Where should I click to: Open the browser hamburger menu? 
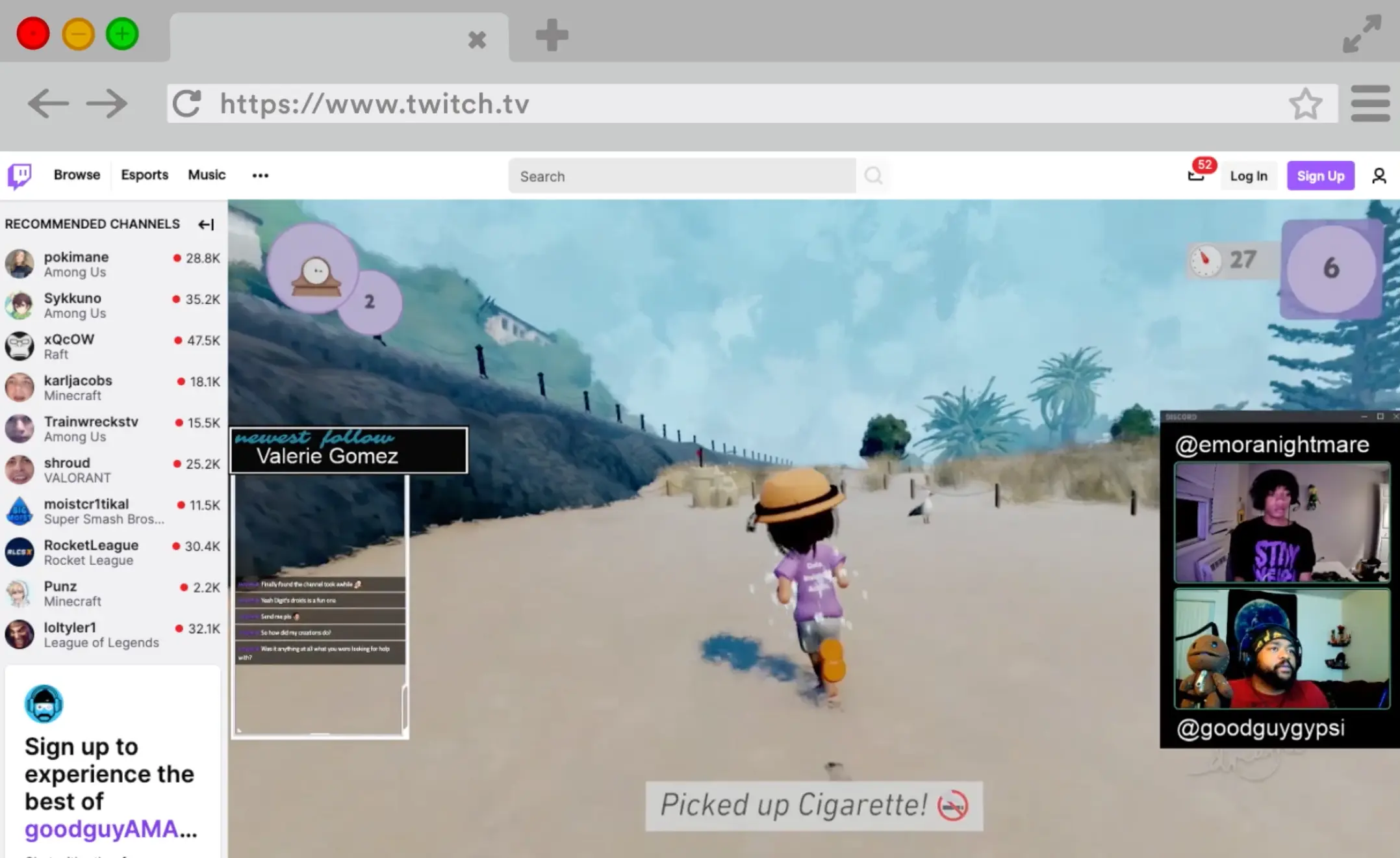1370,103
